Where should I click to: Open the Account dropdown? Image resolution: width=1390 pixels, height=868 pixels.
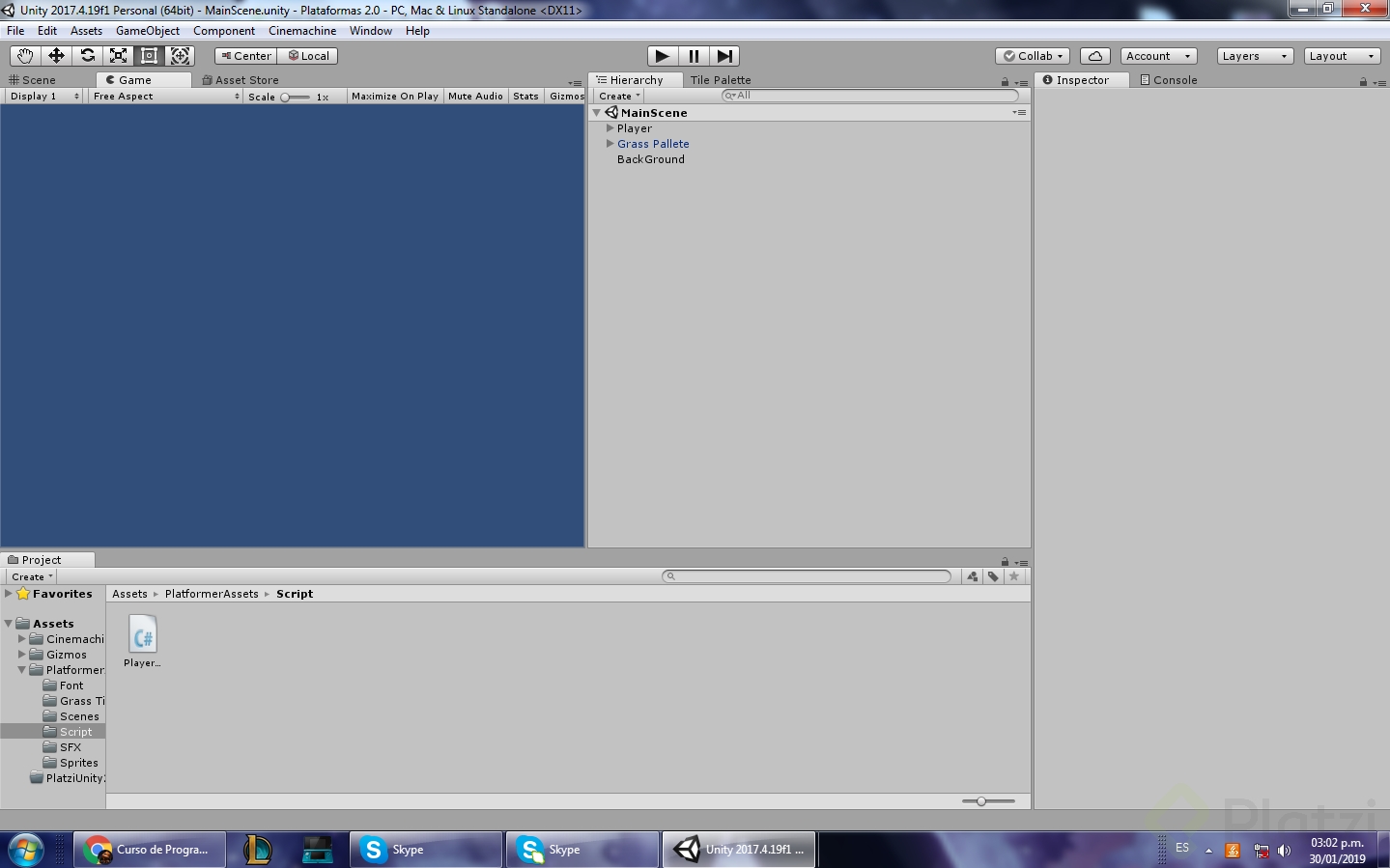(1159, 56)
